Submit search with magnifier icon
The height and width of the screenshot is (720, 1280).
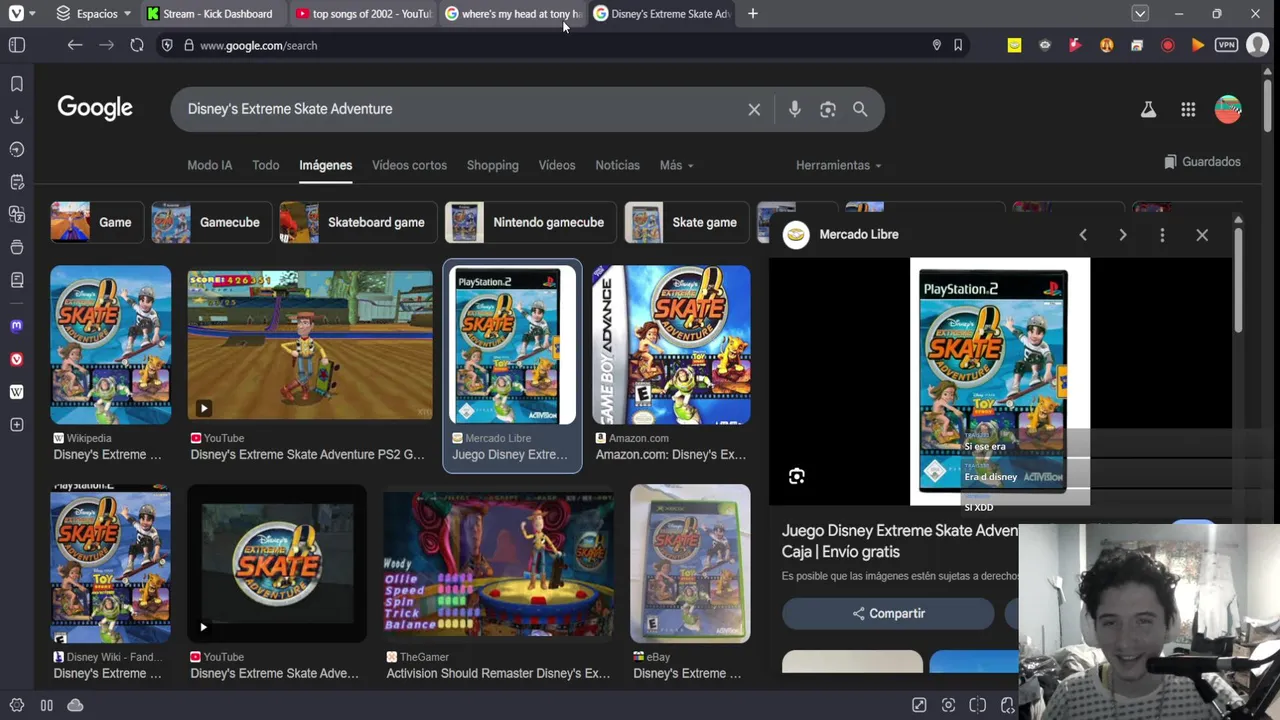pyautogui.click(x=860, y=109)
